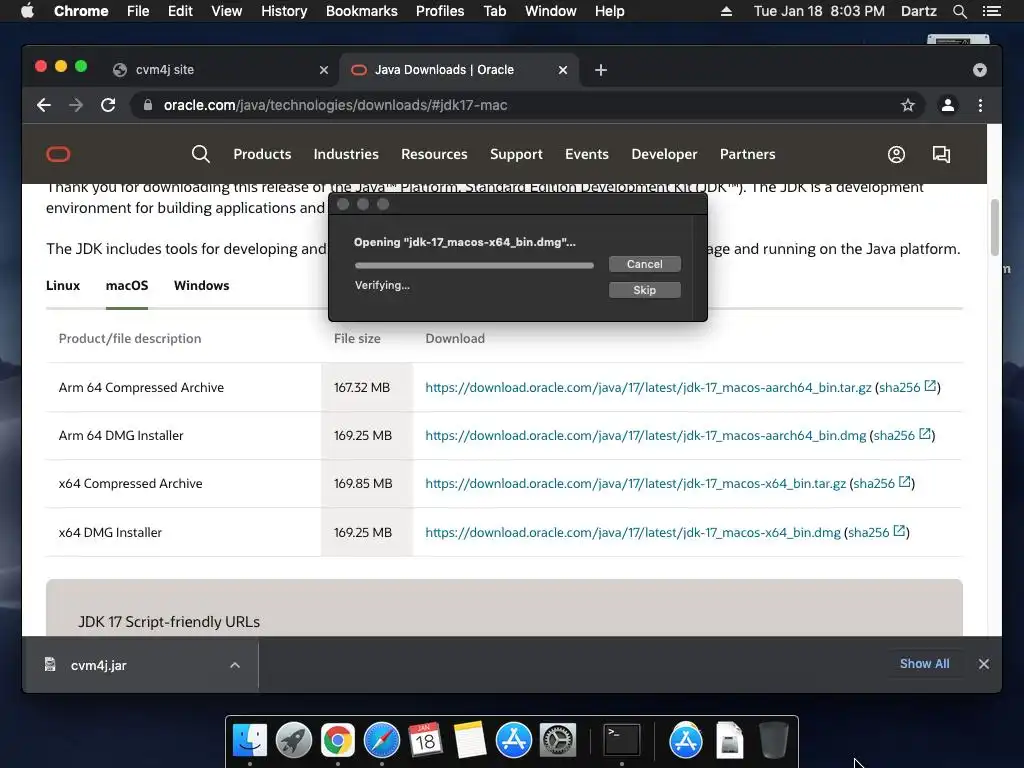
Task: Click Show All downloads
Action: tap(924, 664)
